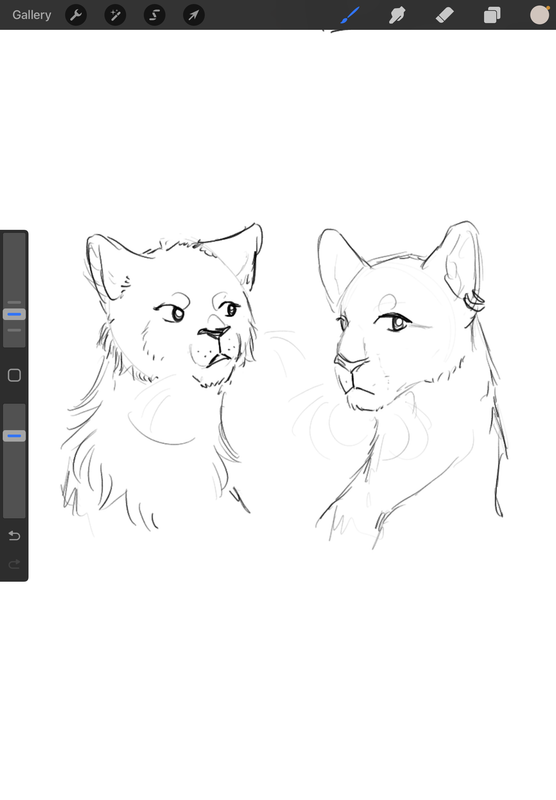Open the Adjustments magic wand menu

pos(115,15)
